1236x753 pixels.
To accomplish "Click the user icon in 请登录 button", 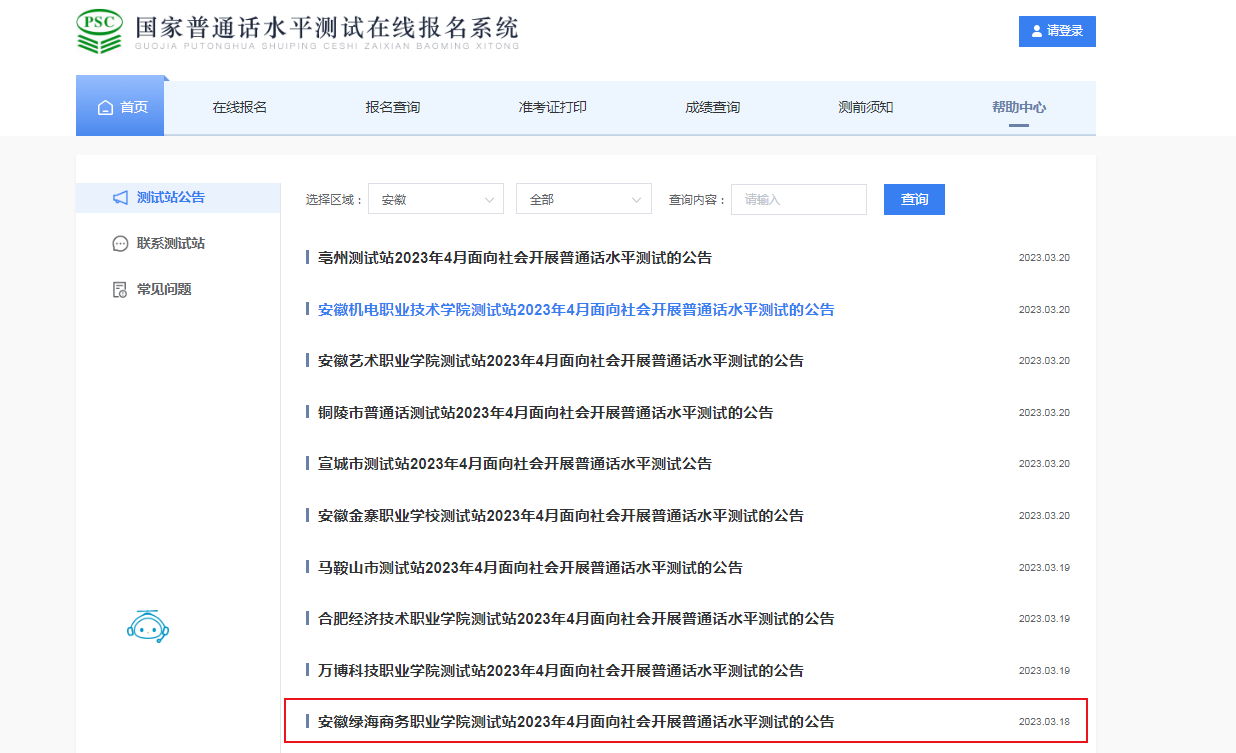I will pos(1036,32).
